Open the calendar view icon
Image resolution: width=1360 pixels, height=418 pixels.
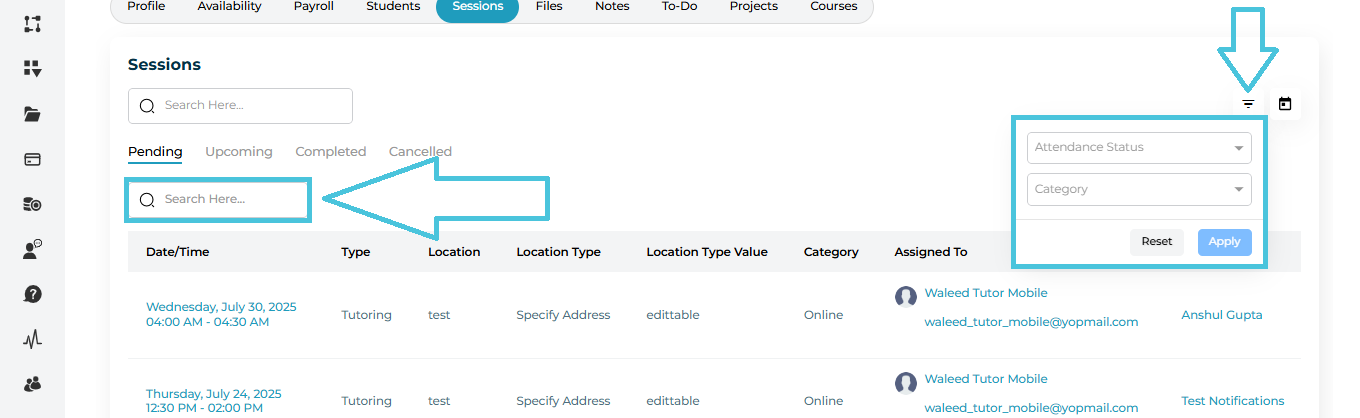pos(1285,104)
